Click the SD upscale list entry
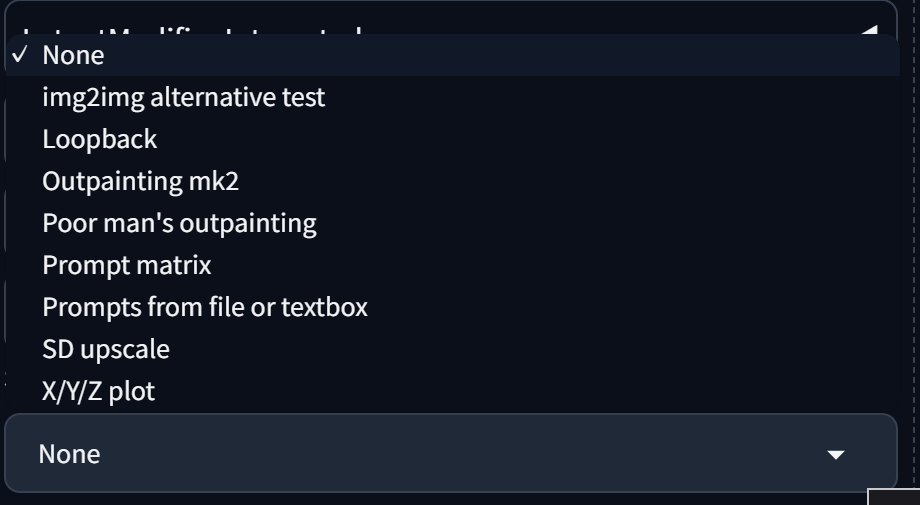The width and height of the screenshot is (920, 505). click(105, 349)
